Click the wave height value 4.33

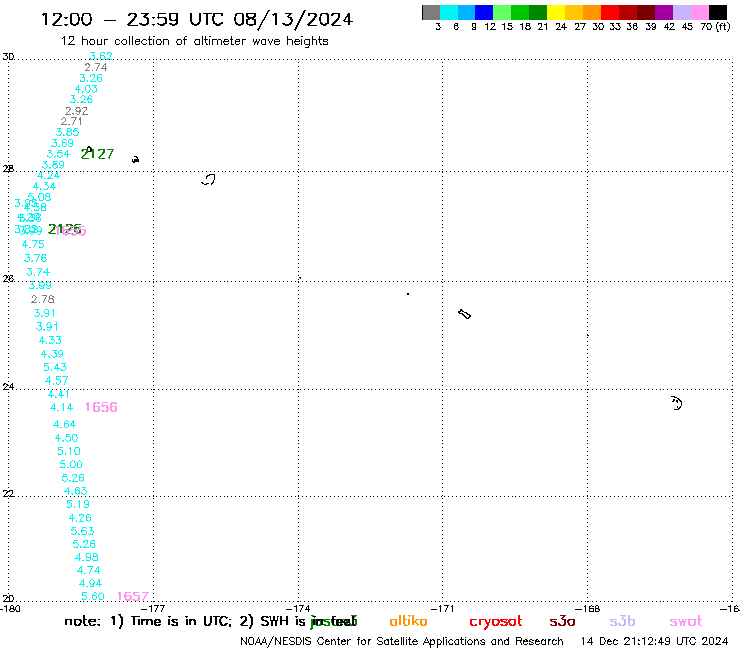coord(50,340)
